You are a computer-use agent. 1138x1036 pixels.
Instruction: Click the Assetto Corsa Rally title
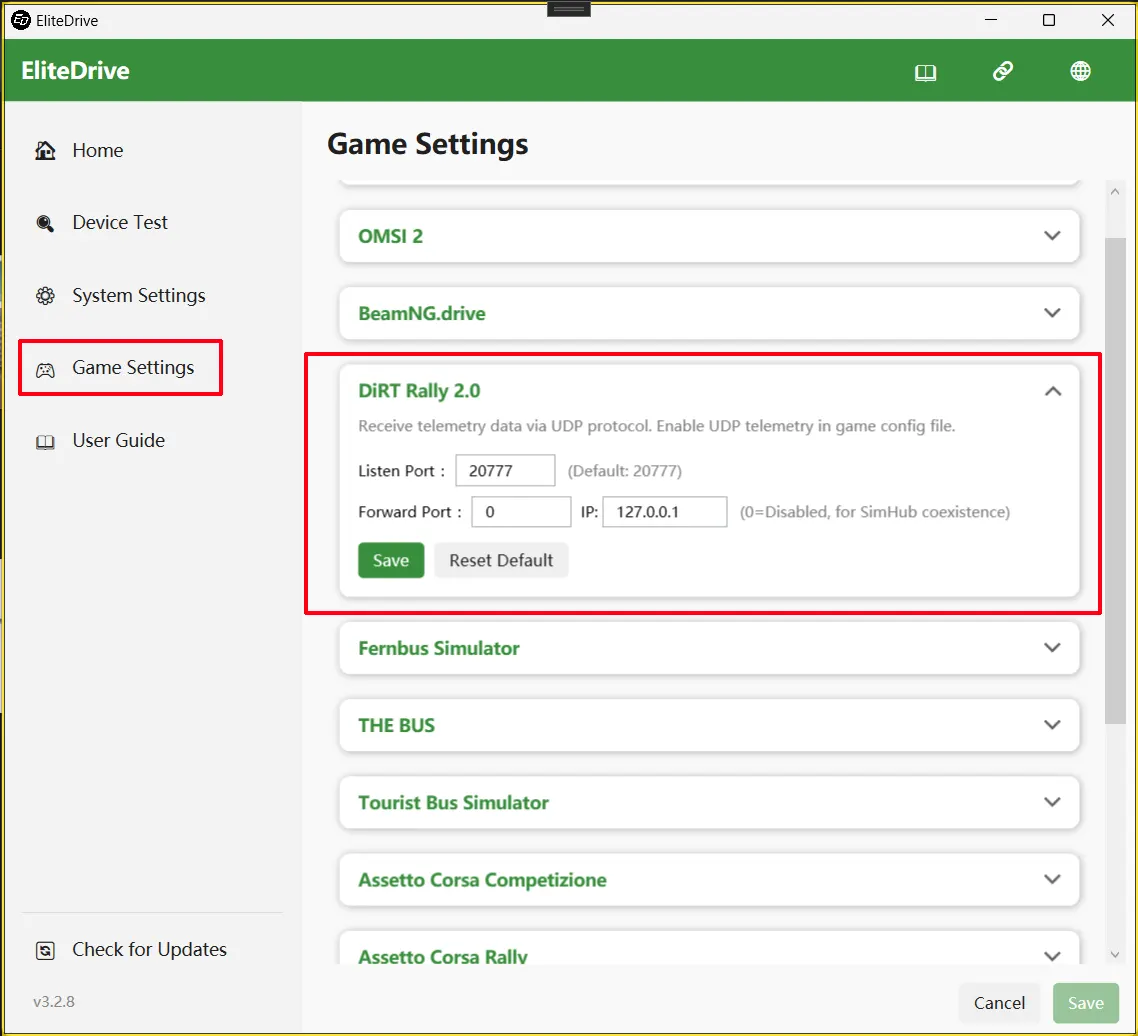(443, 956)
